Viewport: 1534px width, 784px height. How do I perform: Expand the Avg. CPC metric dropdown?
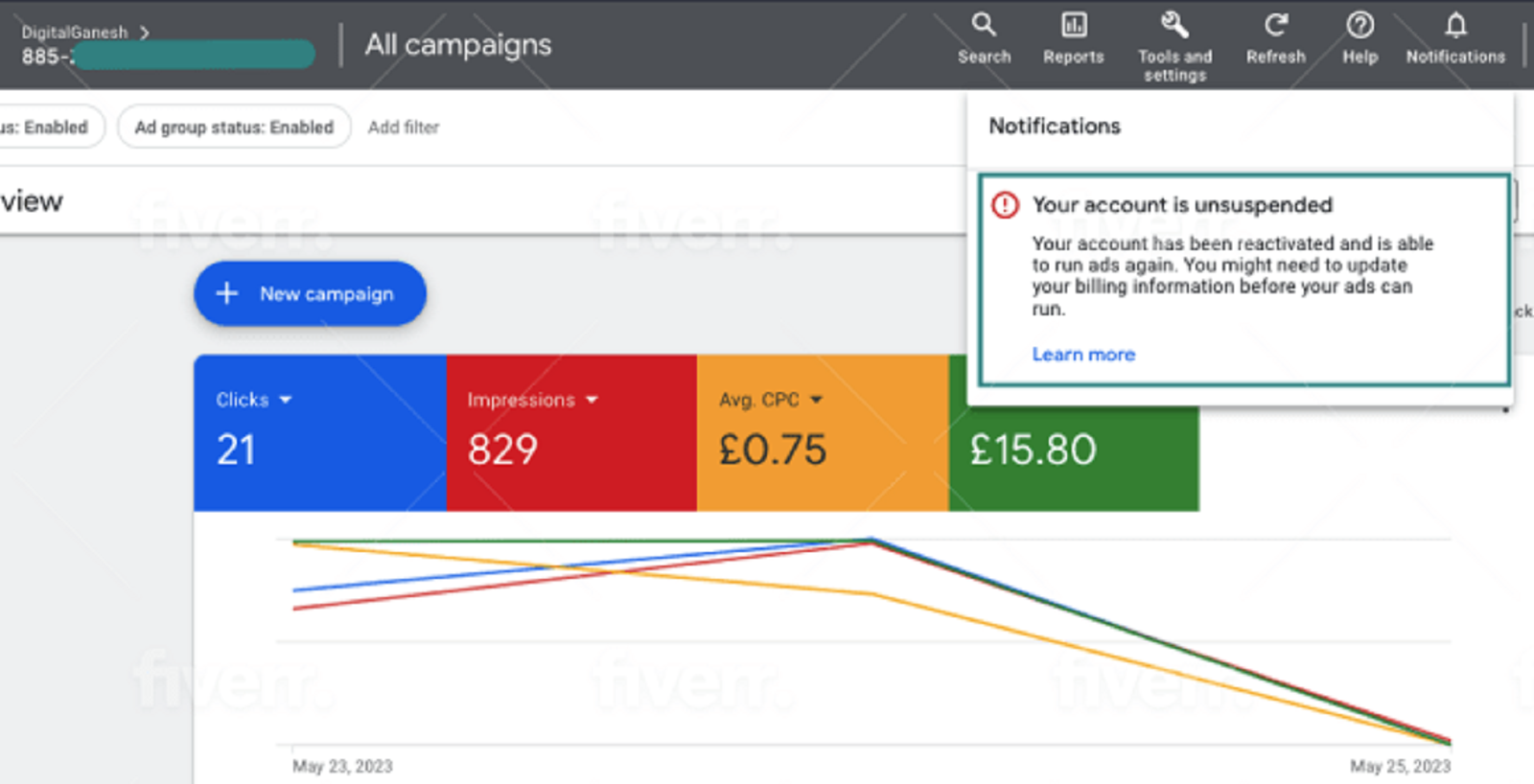click(x=816, y=400)
